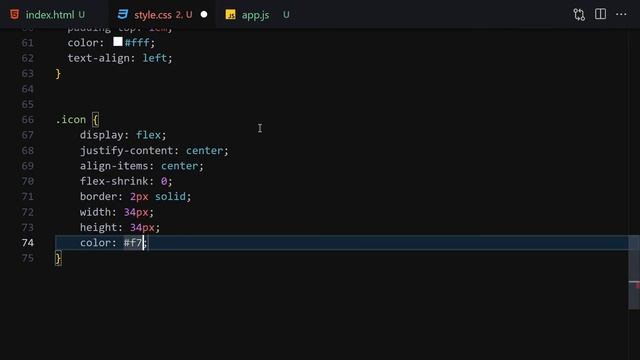Click closing brace on line 75

point(58,258)
